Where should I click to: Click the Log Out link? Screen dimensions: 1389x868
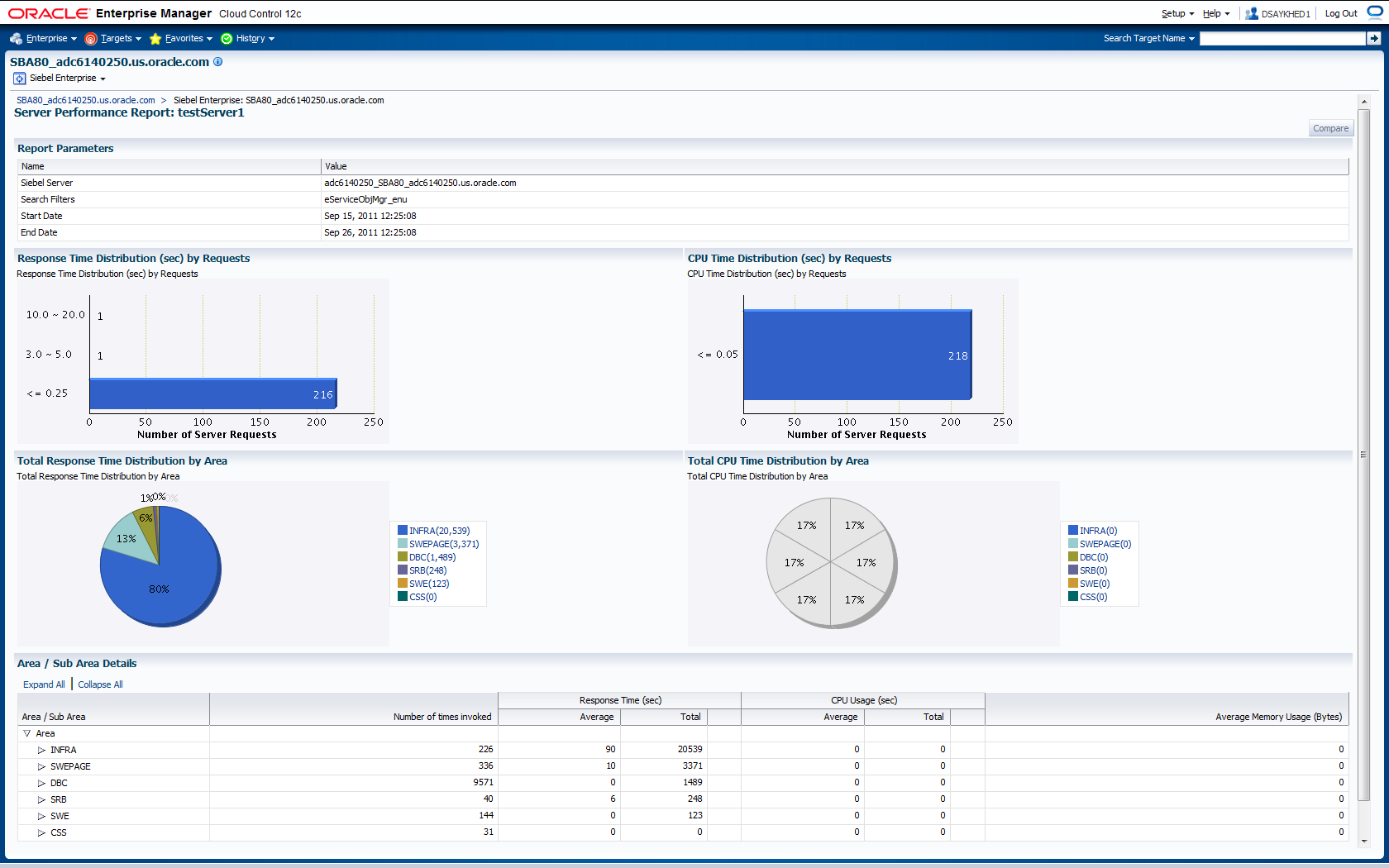[x=1341, y=13]
